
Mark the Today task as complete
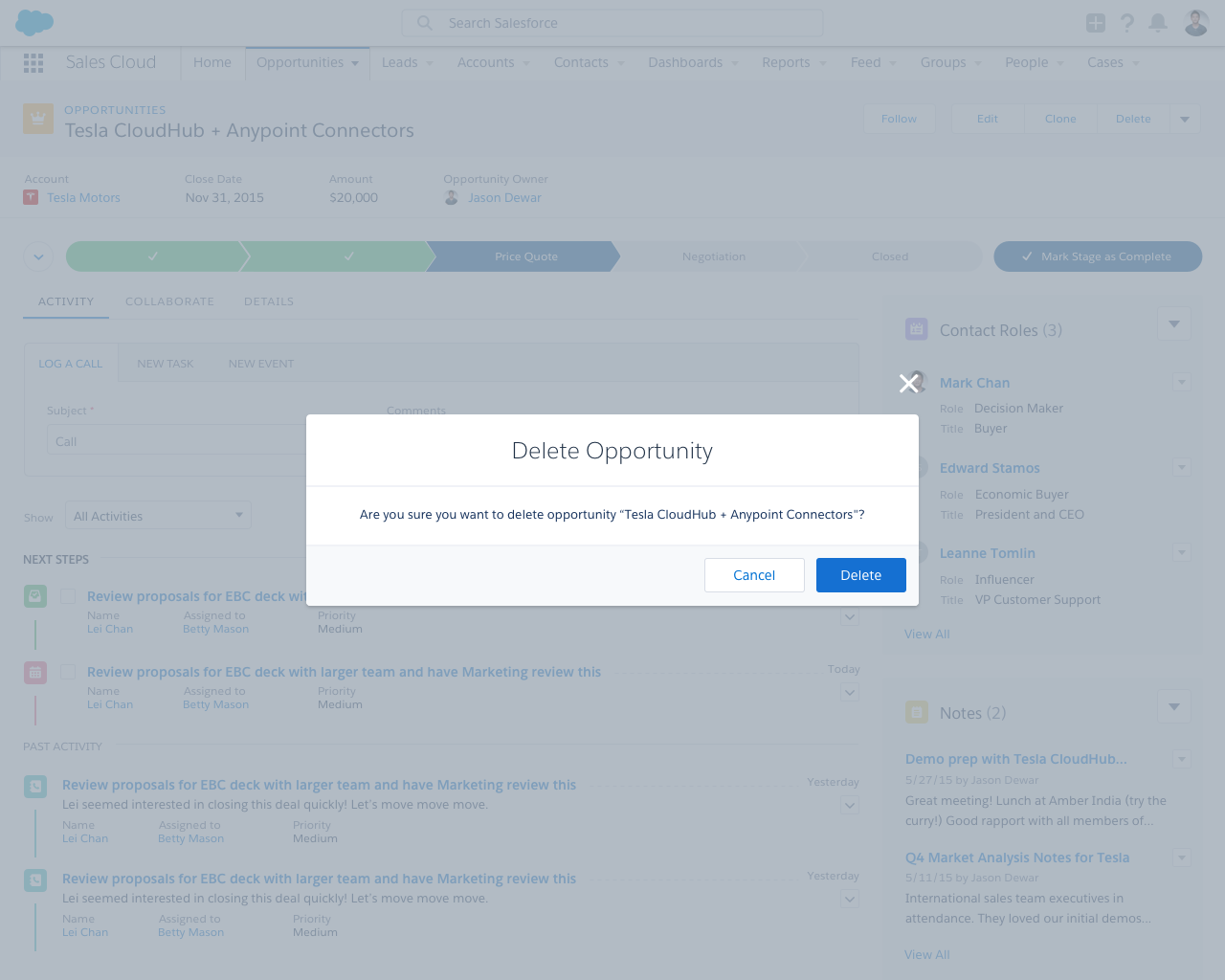click(x=67, y=671)
